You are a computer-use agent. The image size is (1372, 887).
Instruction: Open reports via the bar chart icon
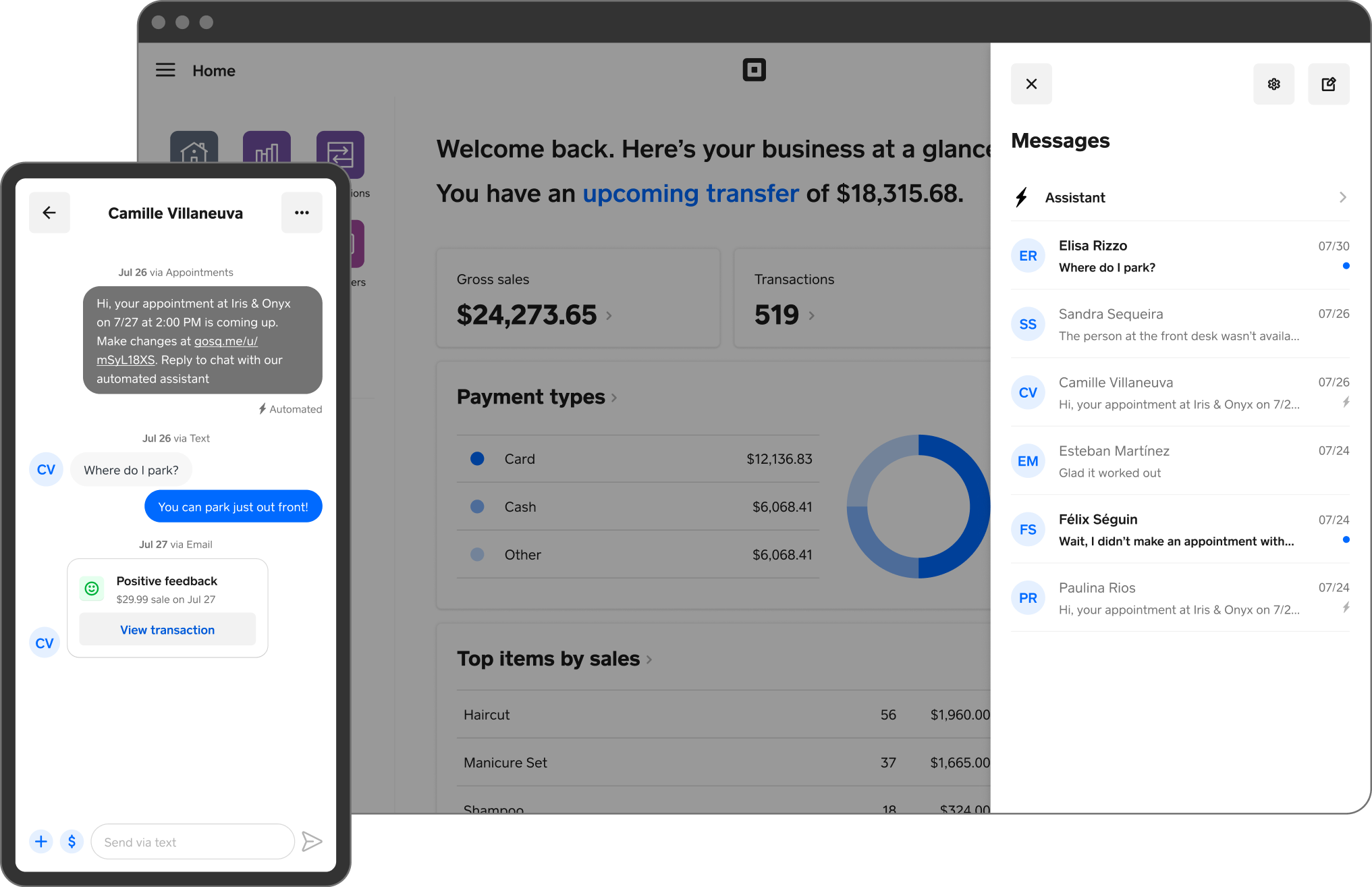point(267,154)
